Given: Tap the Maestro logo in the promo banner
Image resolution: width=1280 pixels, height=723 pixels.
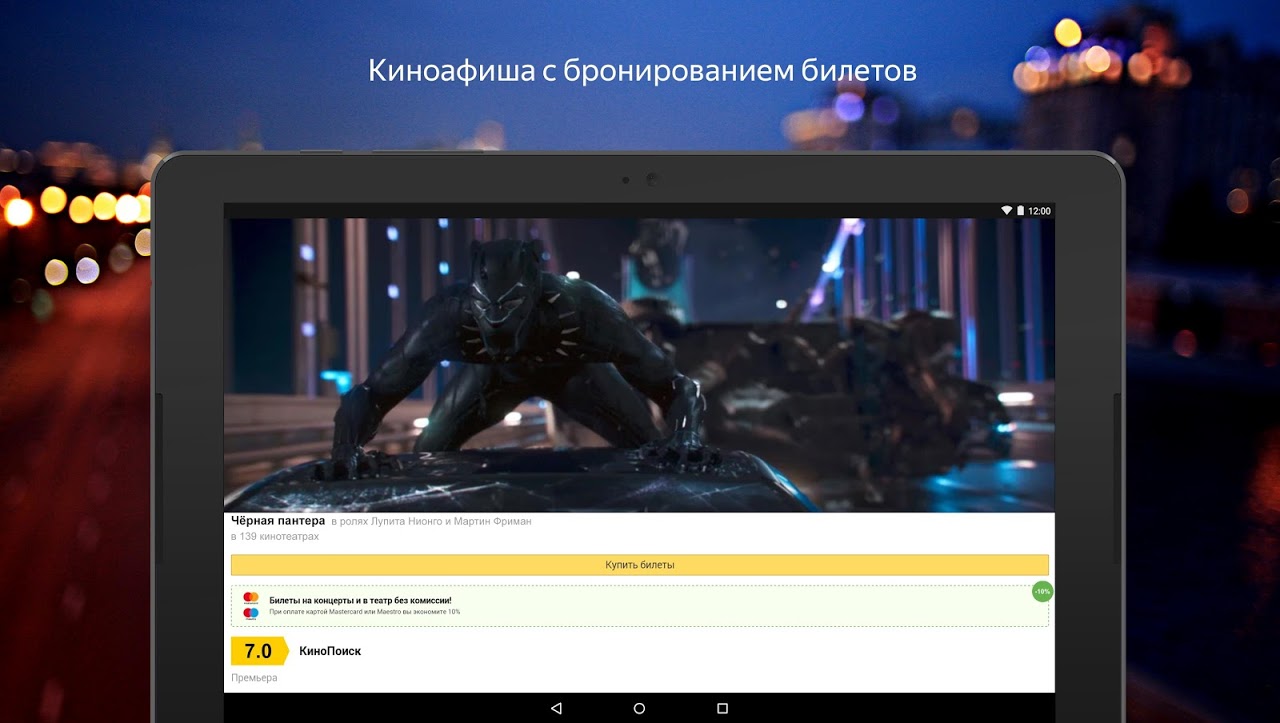Looking at the screenshot, I should (251, 613).
